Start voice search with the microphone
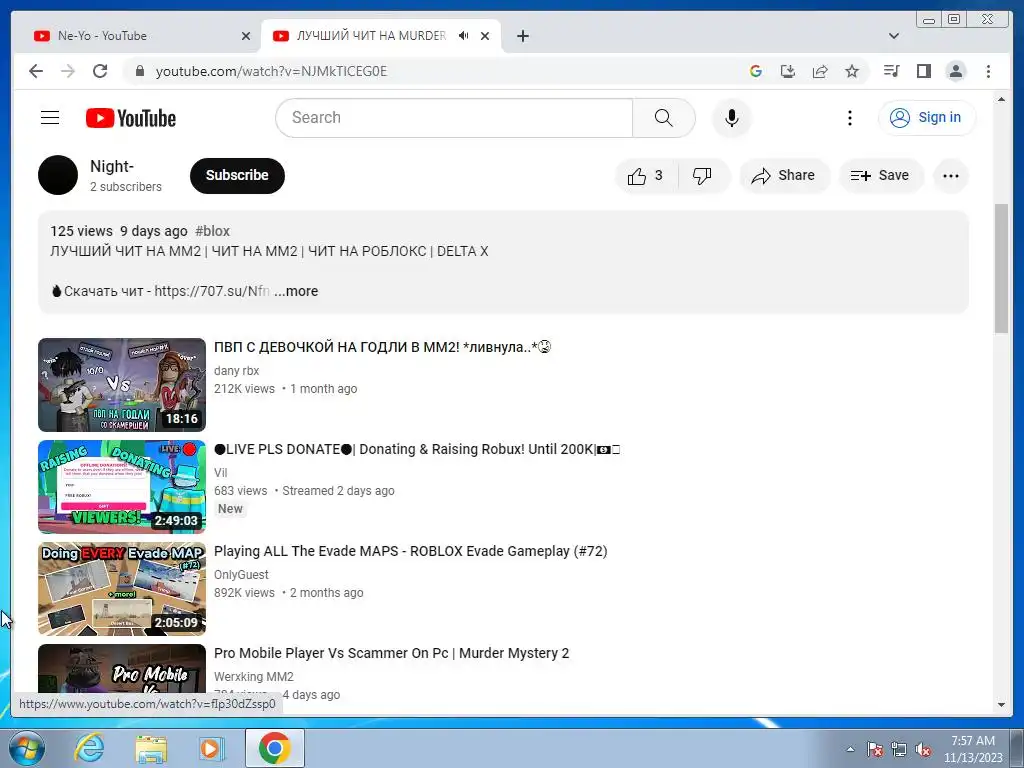 (x=731, y=118)
